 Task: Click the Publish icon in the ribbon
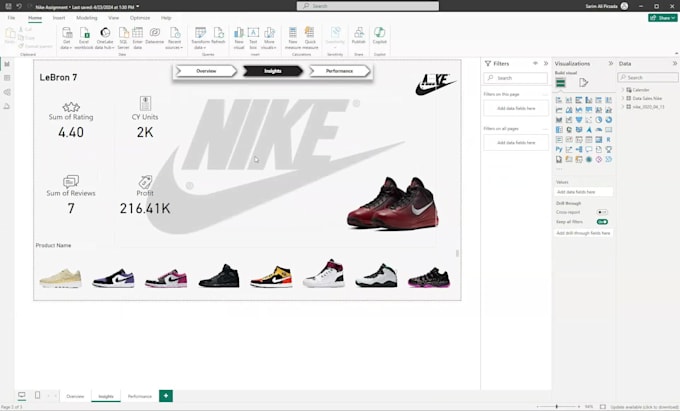(358, 34)
